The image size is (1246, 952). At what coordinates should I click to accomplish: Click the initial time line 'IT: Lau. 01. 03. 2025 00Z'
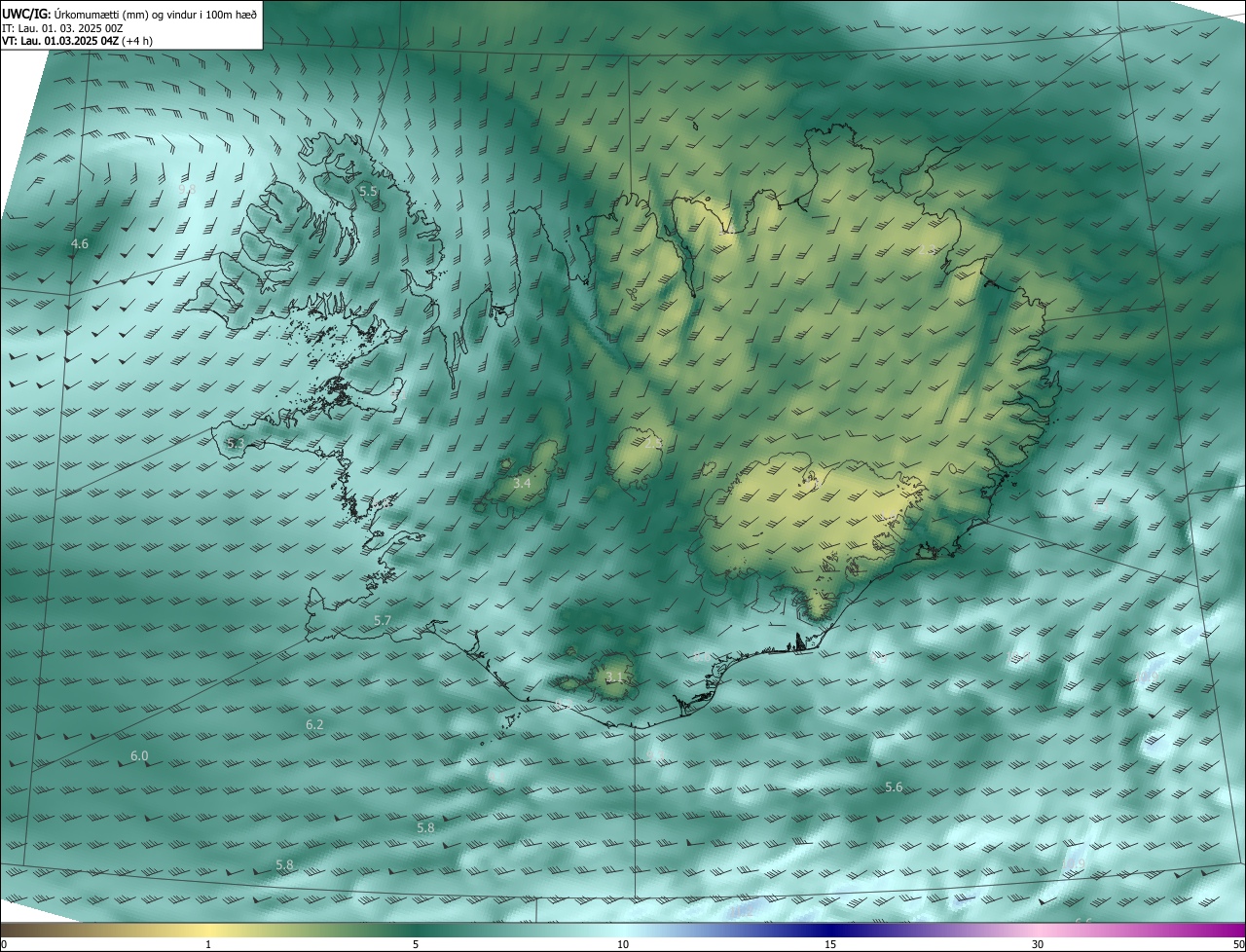62,28
